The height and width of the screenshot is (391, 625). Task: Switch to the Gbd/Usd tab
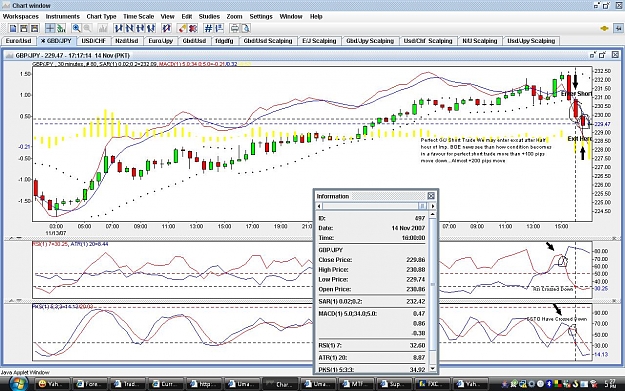(x=195, y=41)
